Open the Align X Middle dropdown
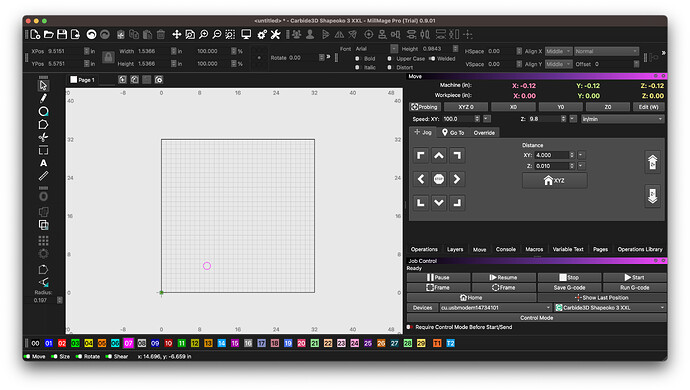This screenshot has height=390, width=690. (x=558, y=52)
